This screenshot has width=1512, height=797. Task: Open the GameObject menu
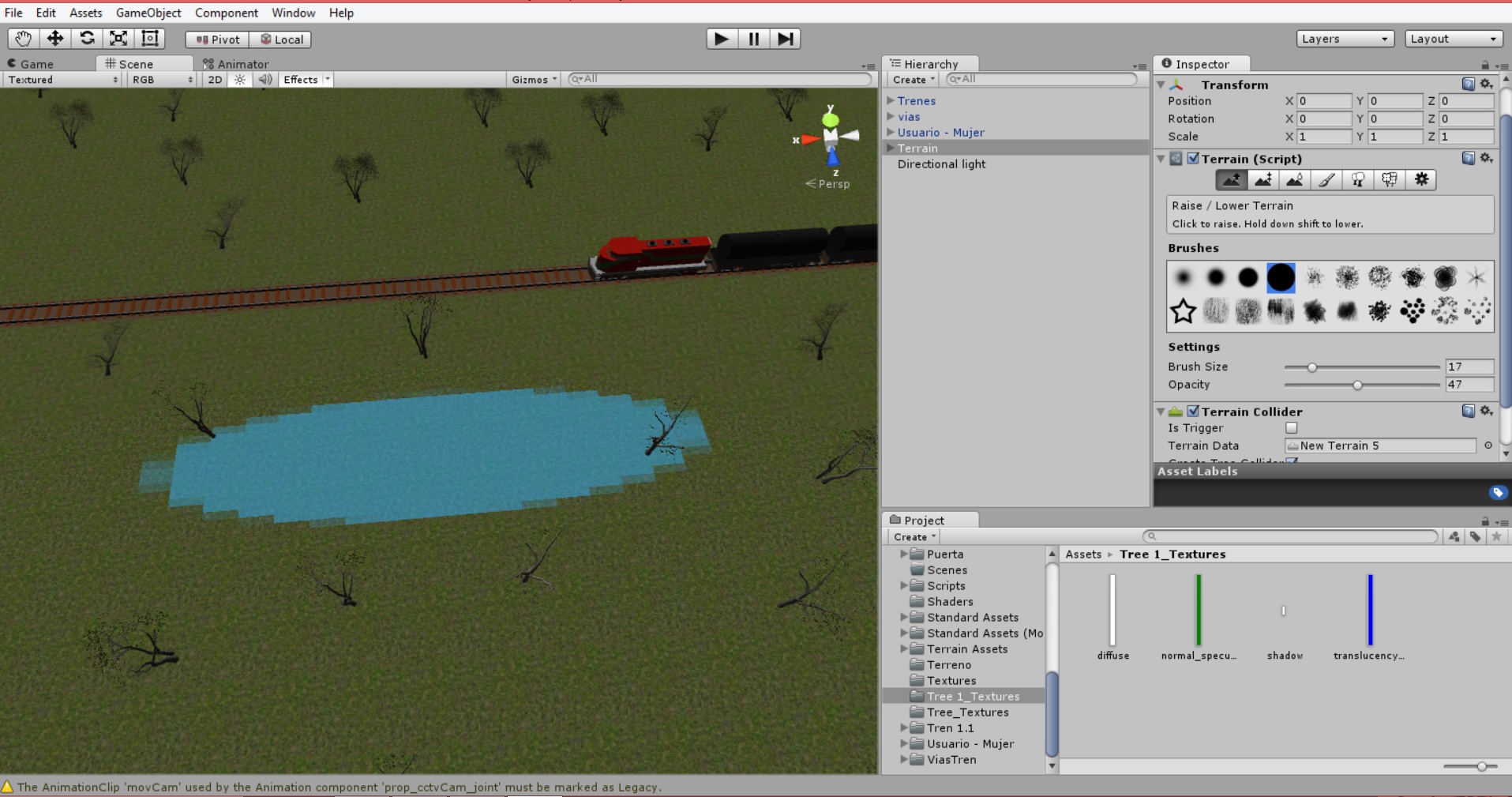click(x=148, y=13)
